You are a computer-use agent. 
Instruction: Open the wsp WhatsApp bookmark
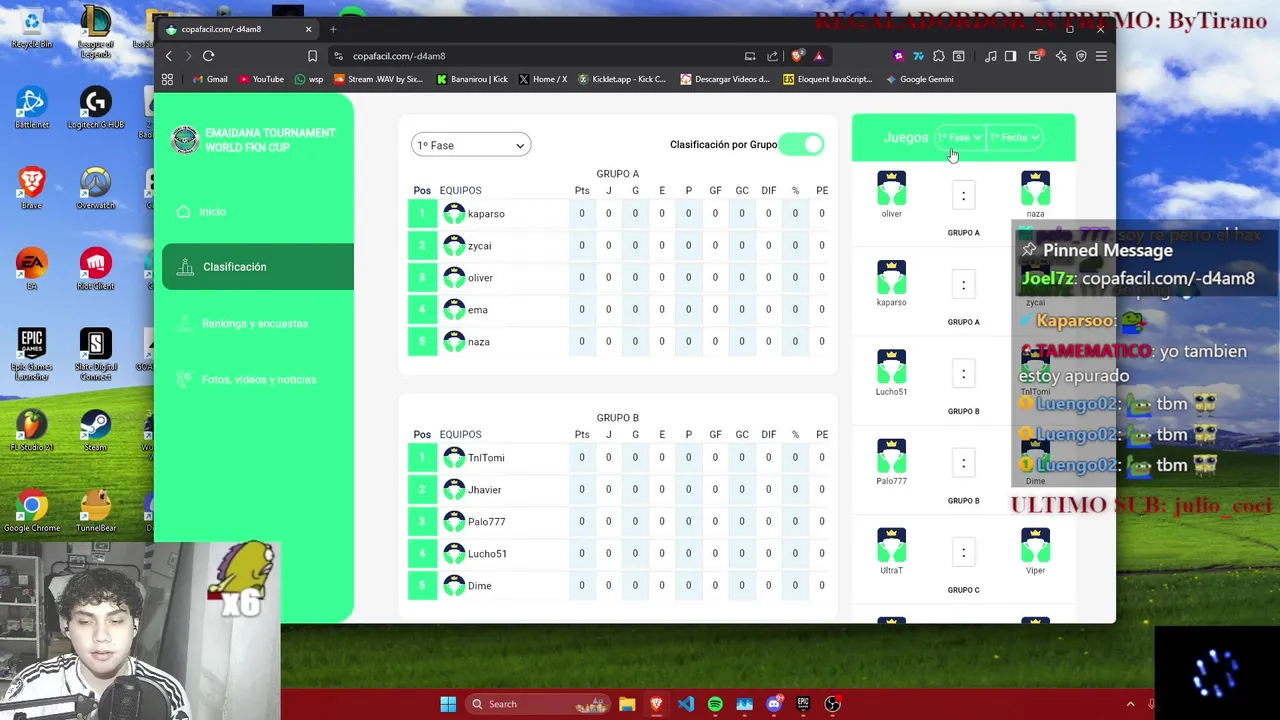(x=309, y=79)
